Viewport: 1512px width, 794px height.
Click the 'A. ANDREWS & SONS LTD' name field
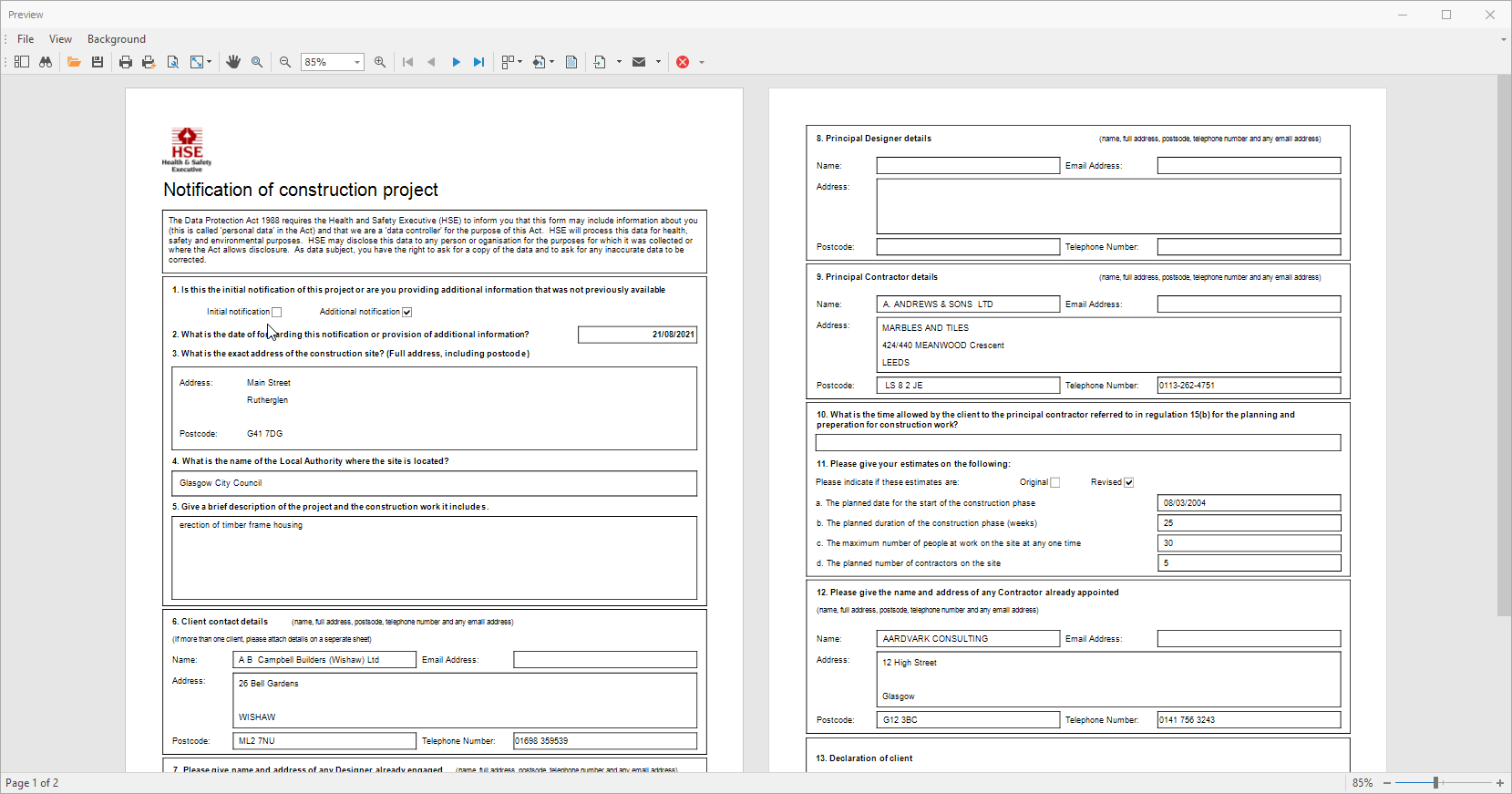968,304
